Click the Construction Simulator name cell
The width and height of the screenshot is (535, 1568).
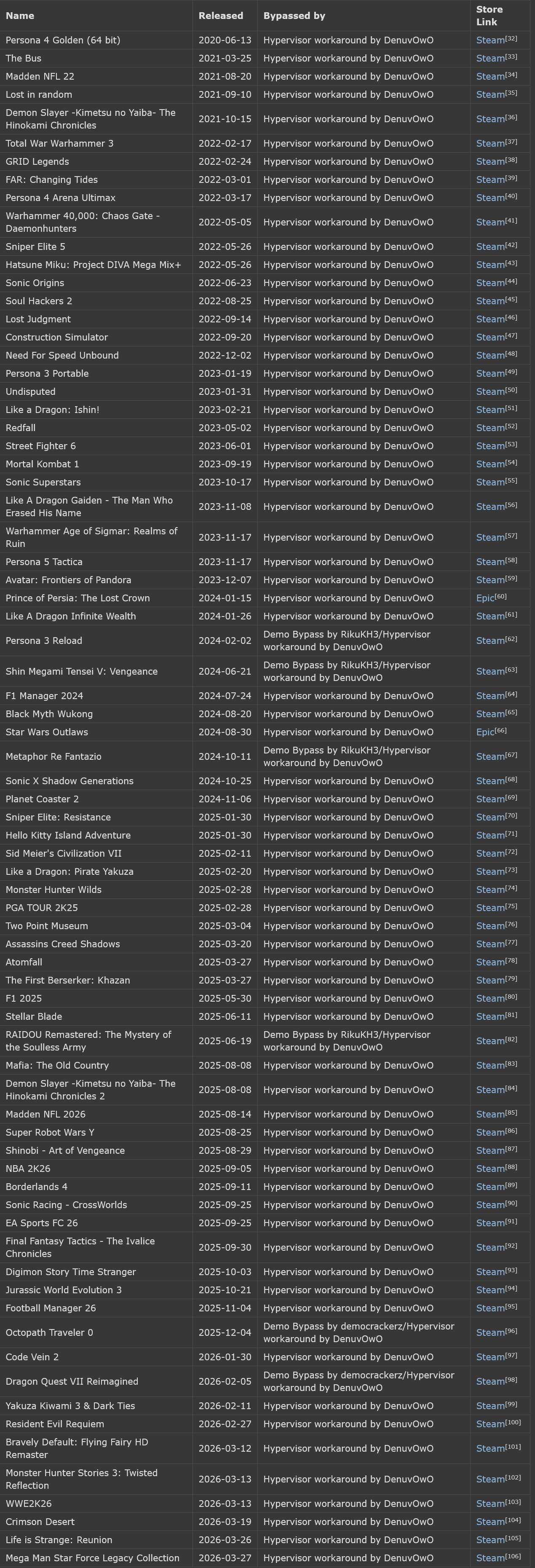[96, 337]
